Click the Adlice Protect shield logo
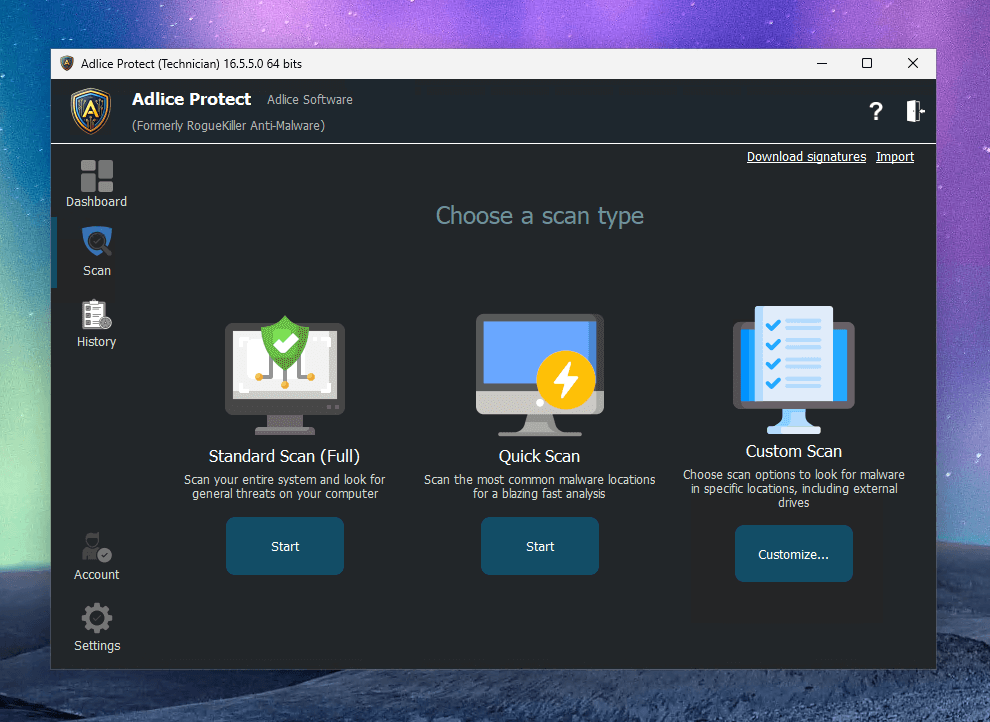 (x=91, y=111)
